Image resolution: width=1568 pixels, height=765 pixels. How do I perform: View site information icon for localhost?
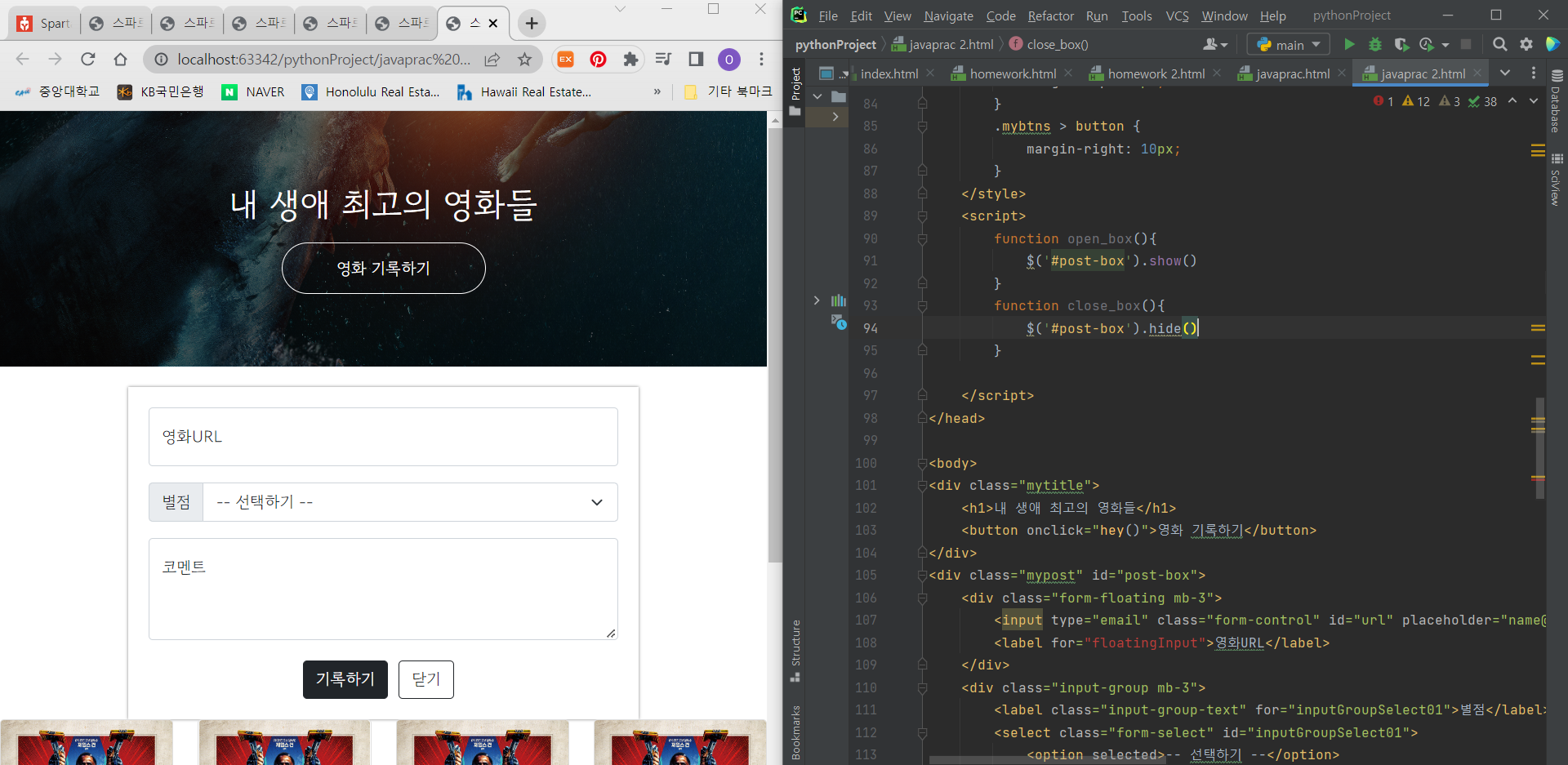click(x=161, y=59)
